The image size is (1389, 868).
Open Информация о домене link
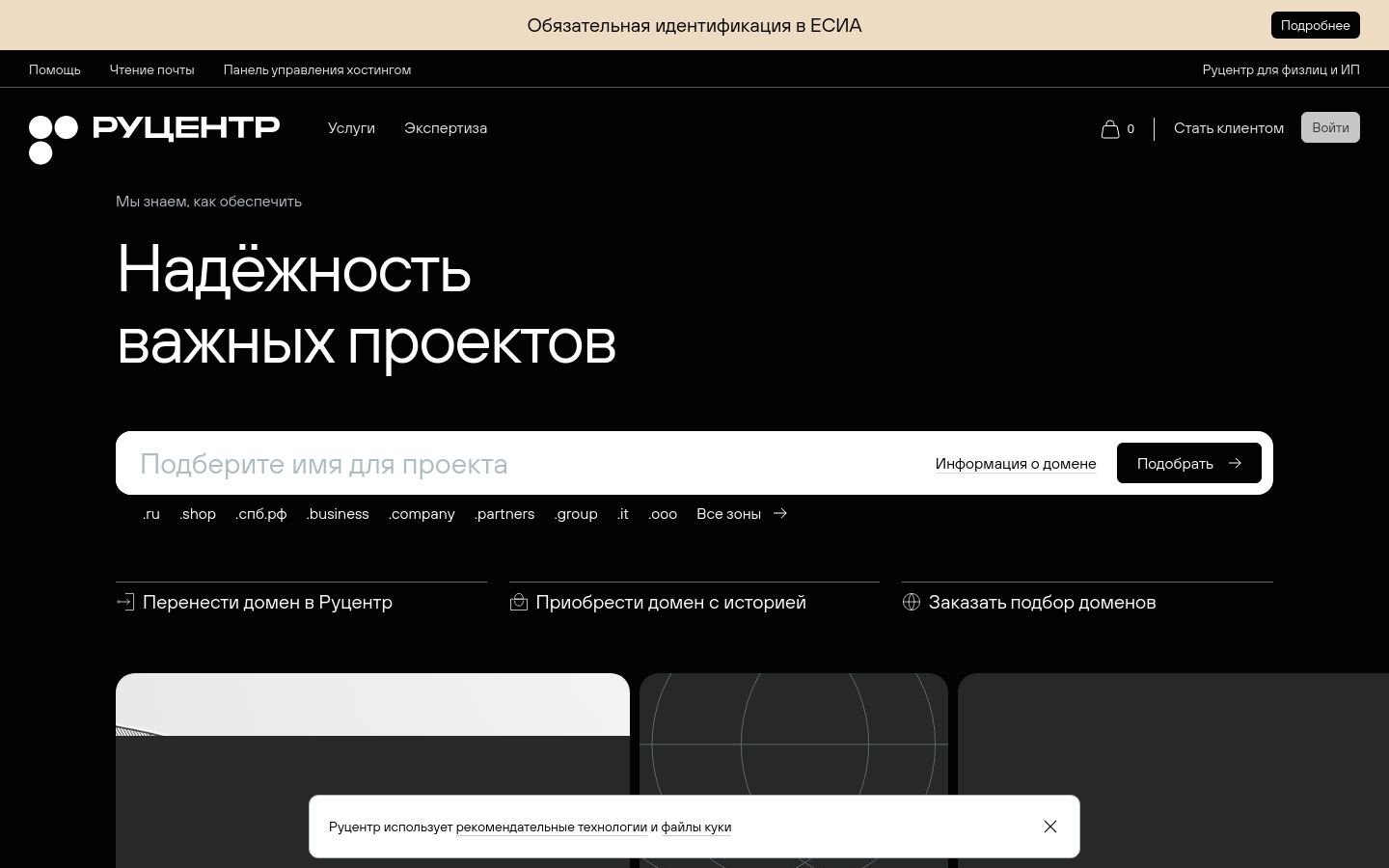[x=1016, y=464]
